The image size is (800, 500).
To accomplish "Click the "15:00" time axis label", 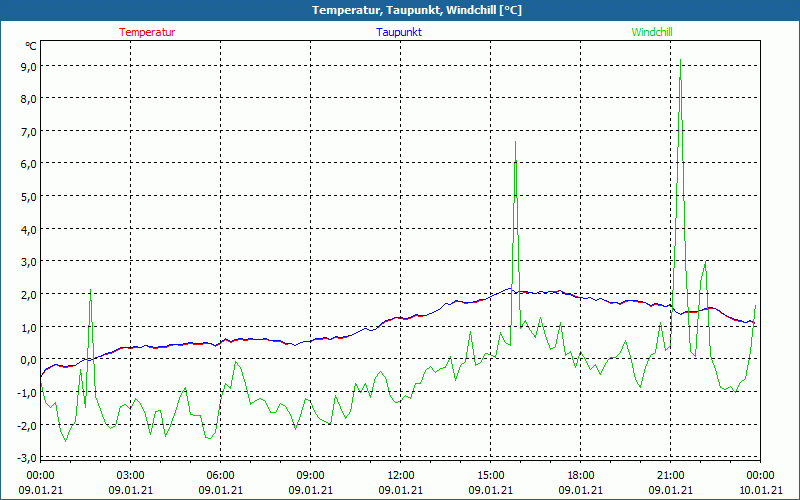I will (x=491, y=476).
